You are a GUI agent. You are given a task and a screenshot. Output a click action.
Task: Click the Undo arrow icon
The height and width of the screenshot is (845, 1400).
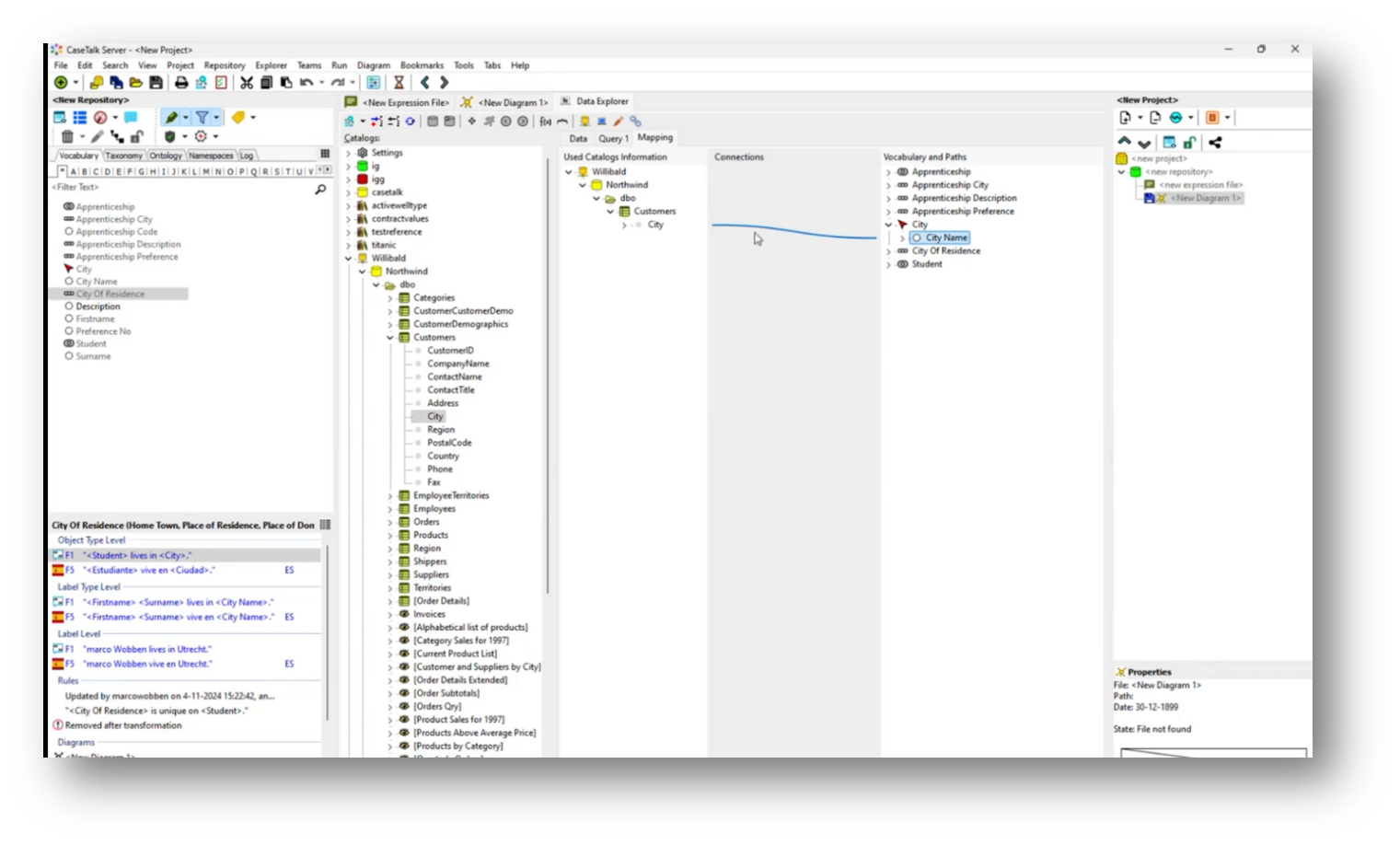coord(307,83)
